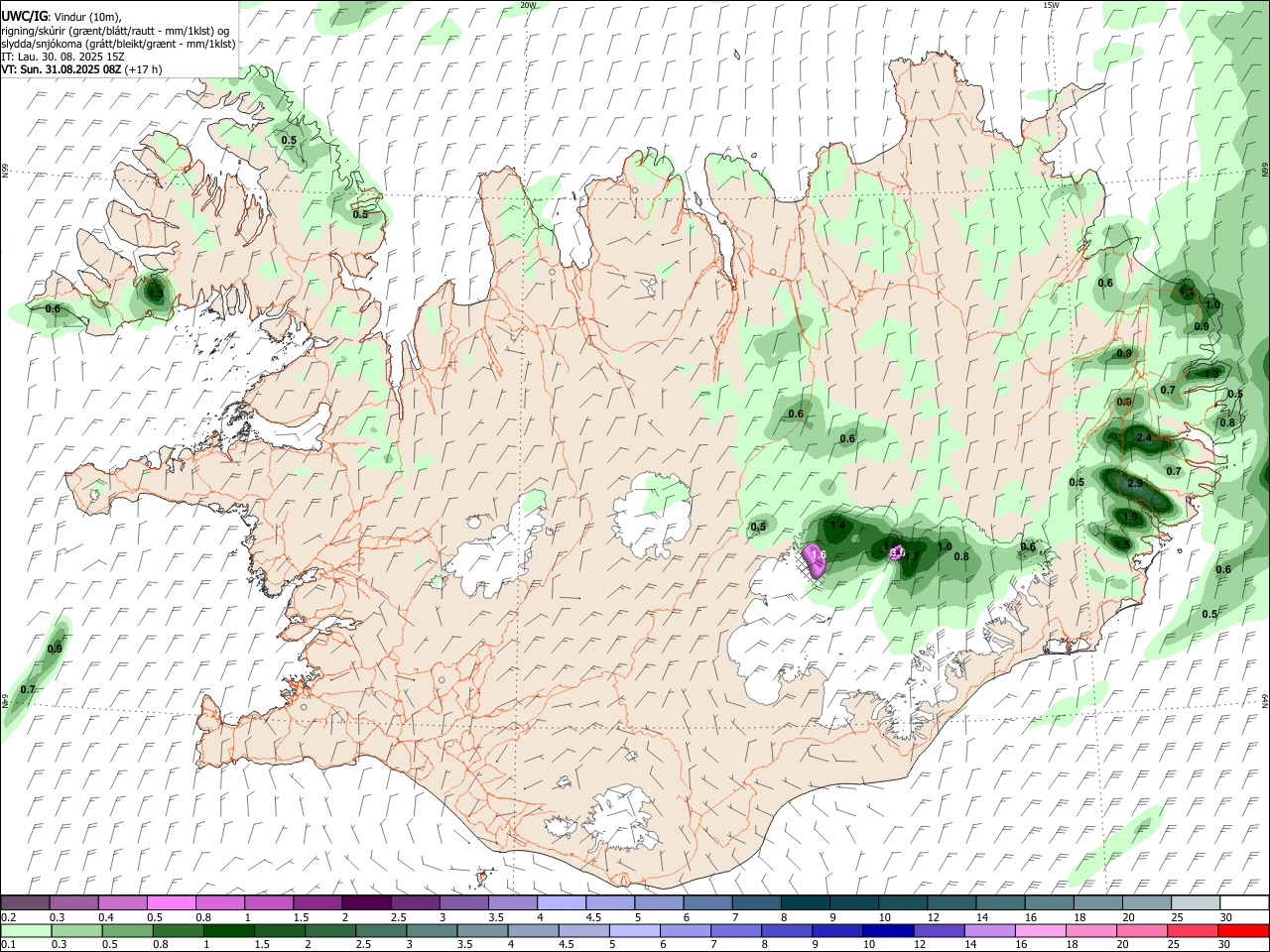Click the 1.4 precipitation value on map
This screenshot has width=1270, height=952.
point(838,525)
